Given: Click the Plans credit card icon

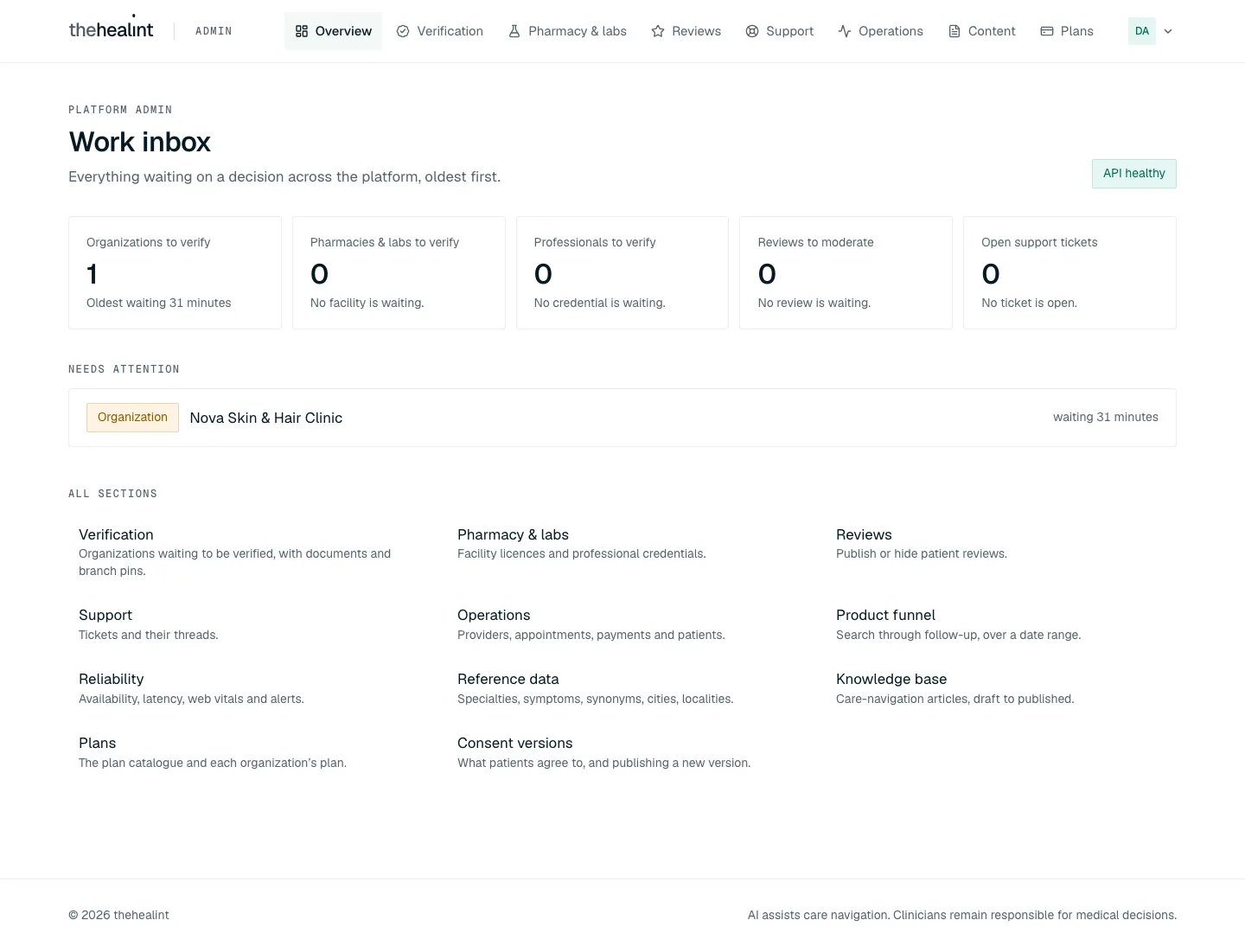Looking at the screenshot, I should 1047,31.
